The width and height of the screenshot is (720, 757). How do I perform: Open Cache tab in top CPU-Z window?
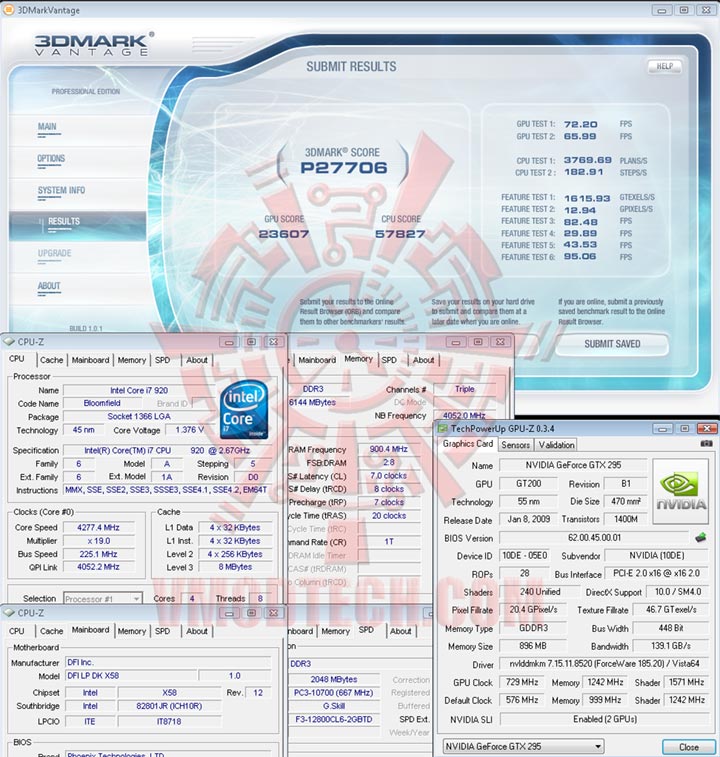click(52, 360)
